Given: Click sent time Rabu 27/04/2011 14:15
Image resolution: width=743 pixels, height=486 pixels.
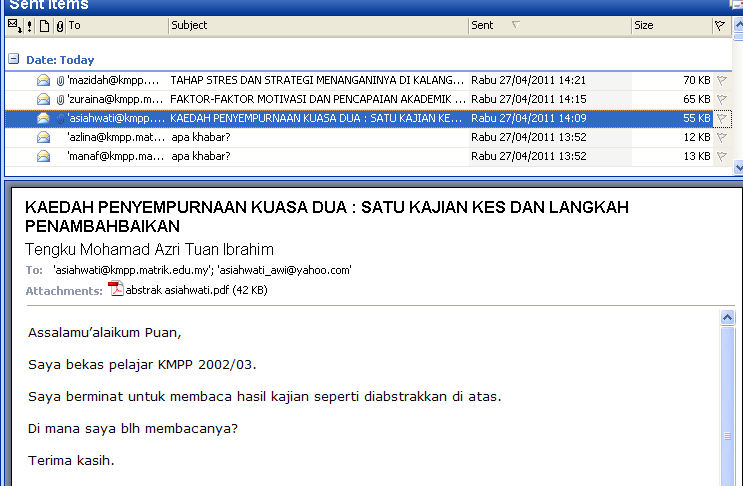Looking at the screenshot, I should click(x=528, y=99).
